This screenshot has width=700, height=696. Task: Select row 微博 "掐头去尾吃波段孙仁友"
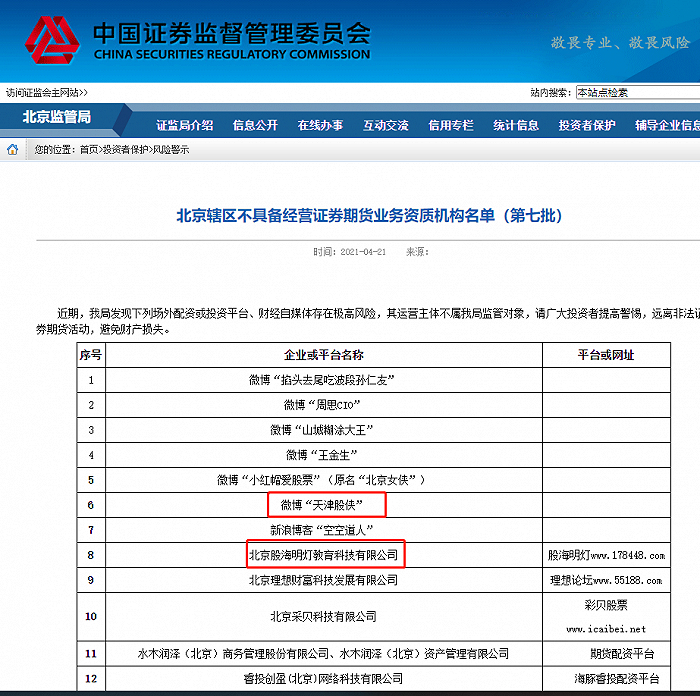pos(374,380)
